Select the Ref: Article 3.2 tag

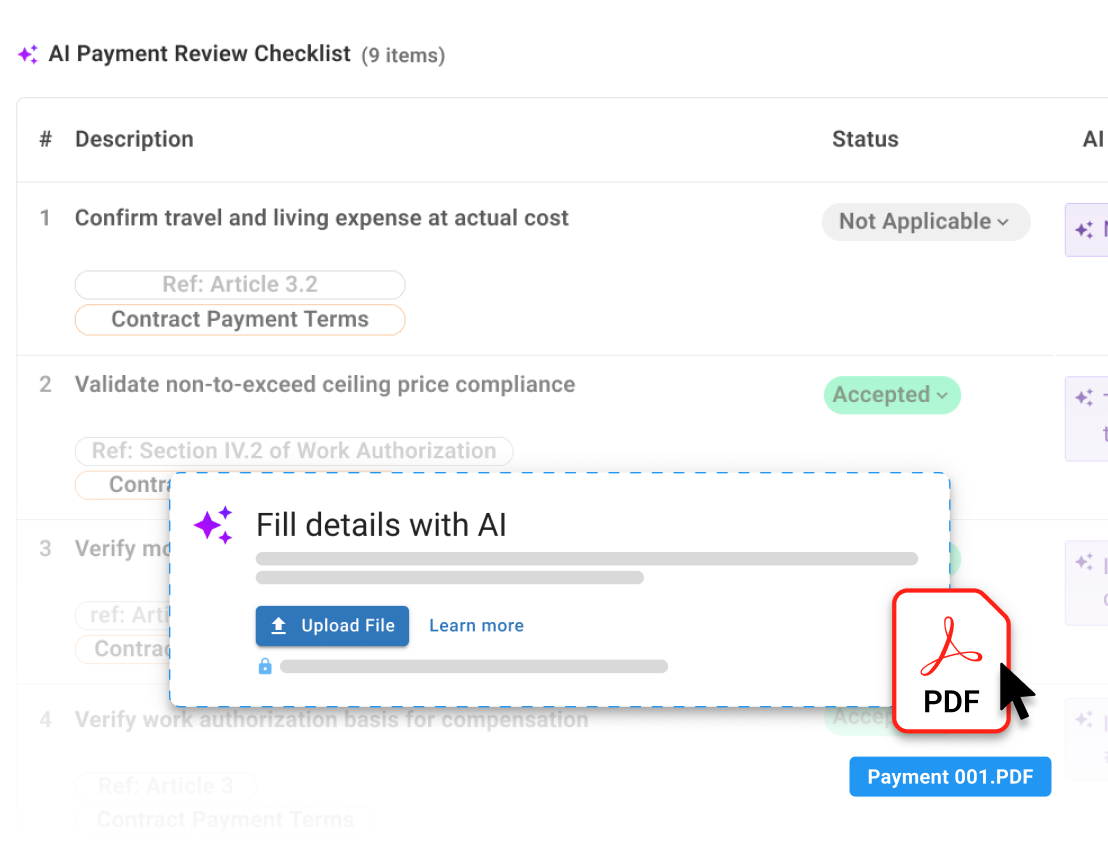pos(240,284)
